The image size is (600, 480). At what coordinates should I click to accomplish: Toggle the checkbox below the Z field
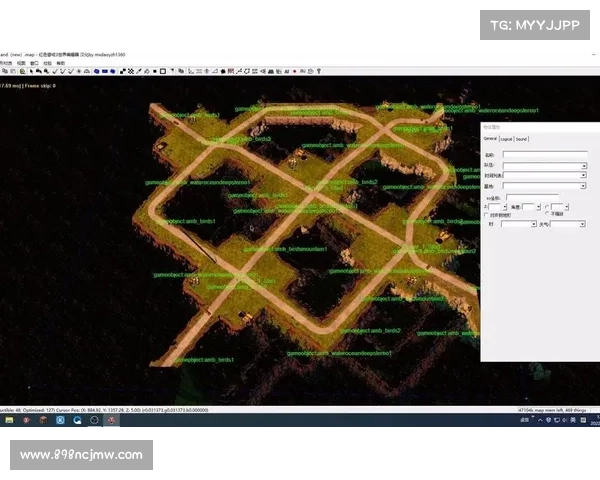pyautogui.click(x=486, y=215)
